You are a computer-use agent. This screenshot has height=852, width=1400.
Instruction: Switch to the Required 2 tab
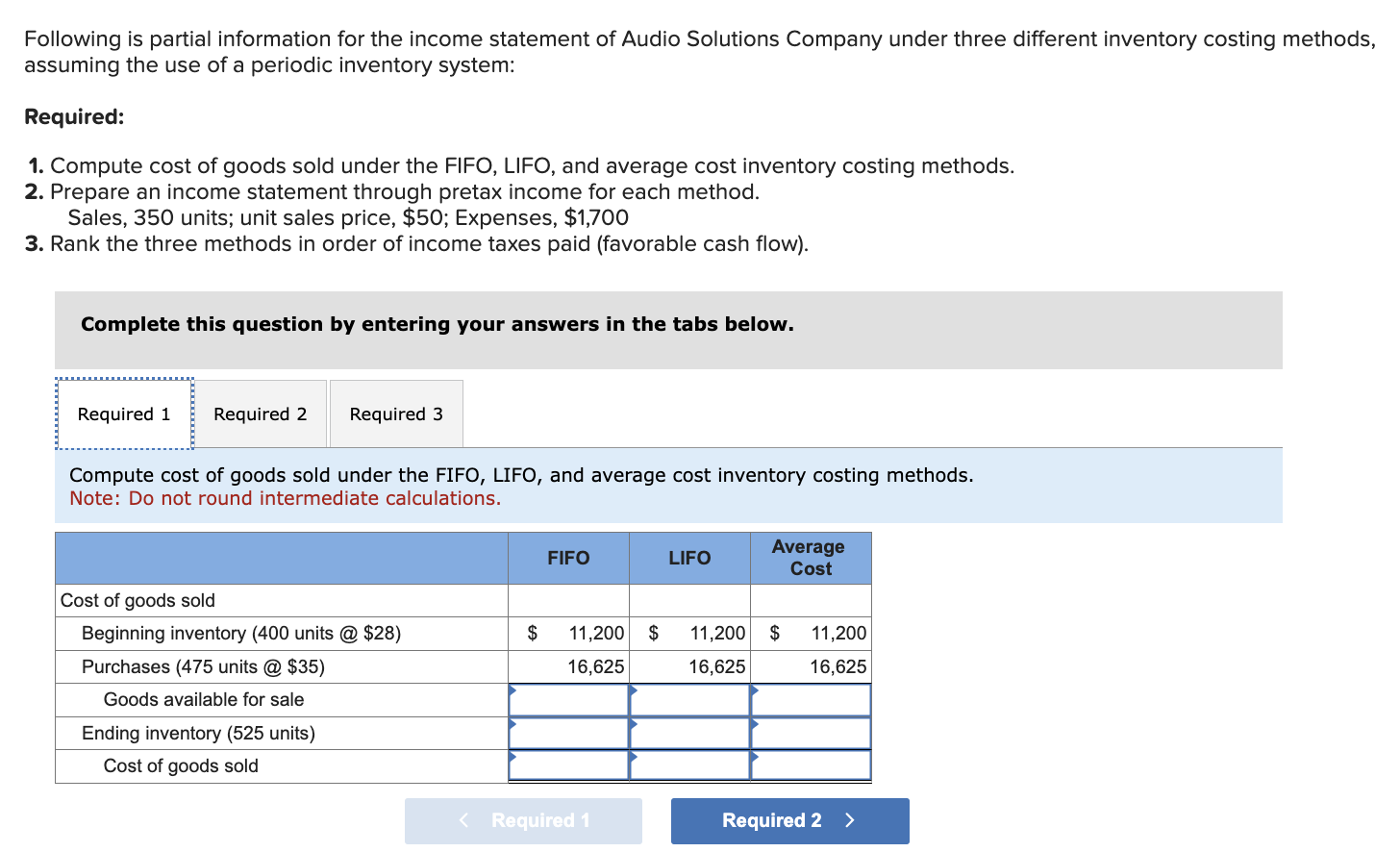point(261,413)
